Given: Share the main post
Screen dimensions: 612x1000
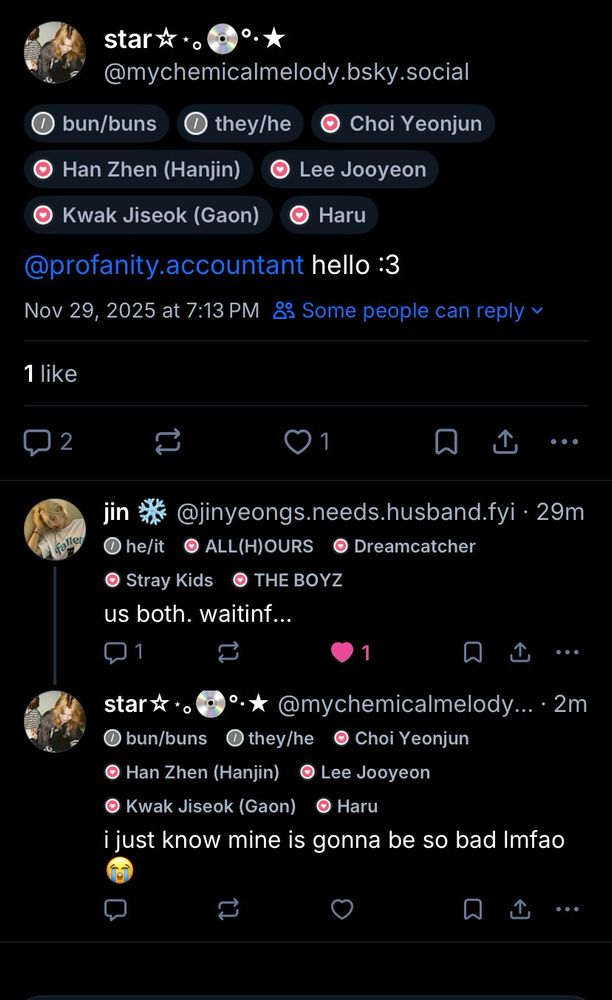Looking at the screenshot, I should (505, 441).
